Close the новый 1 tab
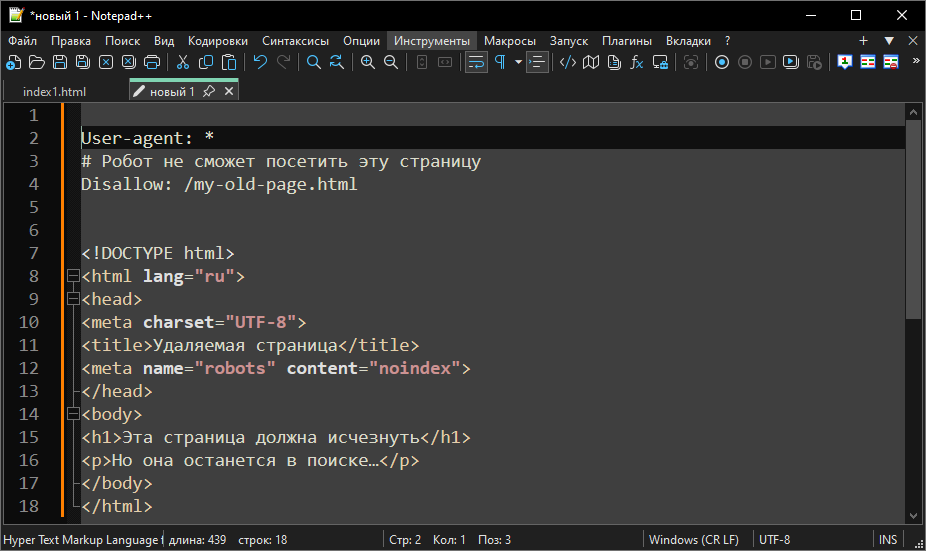This screenshot has width=926, height=551. click(229, 91)
